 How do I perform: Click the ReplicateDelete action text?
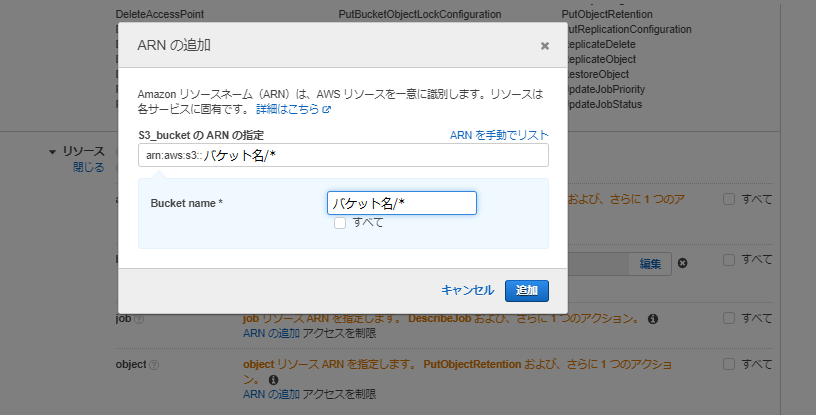coord(602,44)
